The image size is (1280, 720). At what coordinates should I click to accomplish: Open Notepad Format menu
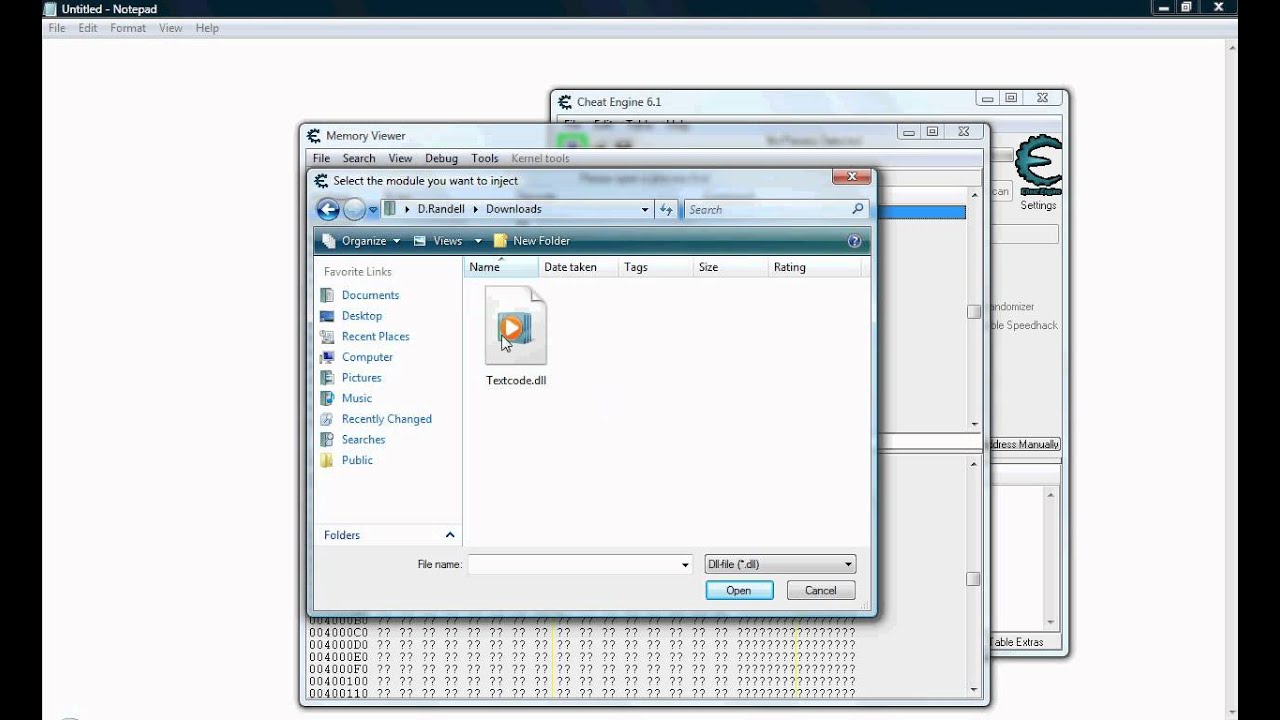pyautogui.click(x=128, y=28)
